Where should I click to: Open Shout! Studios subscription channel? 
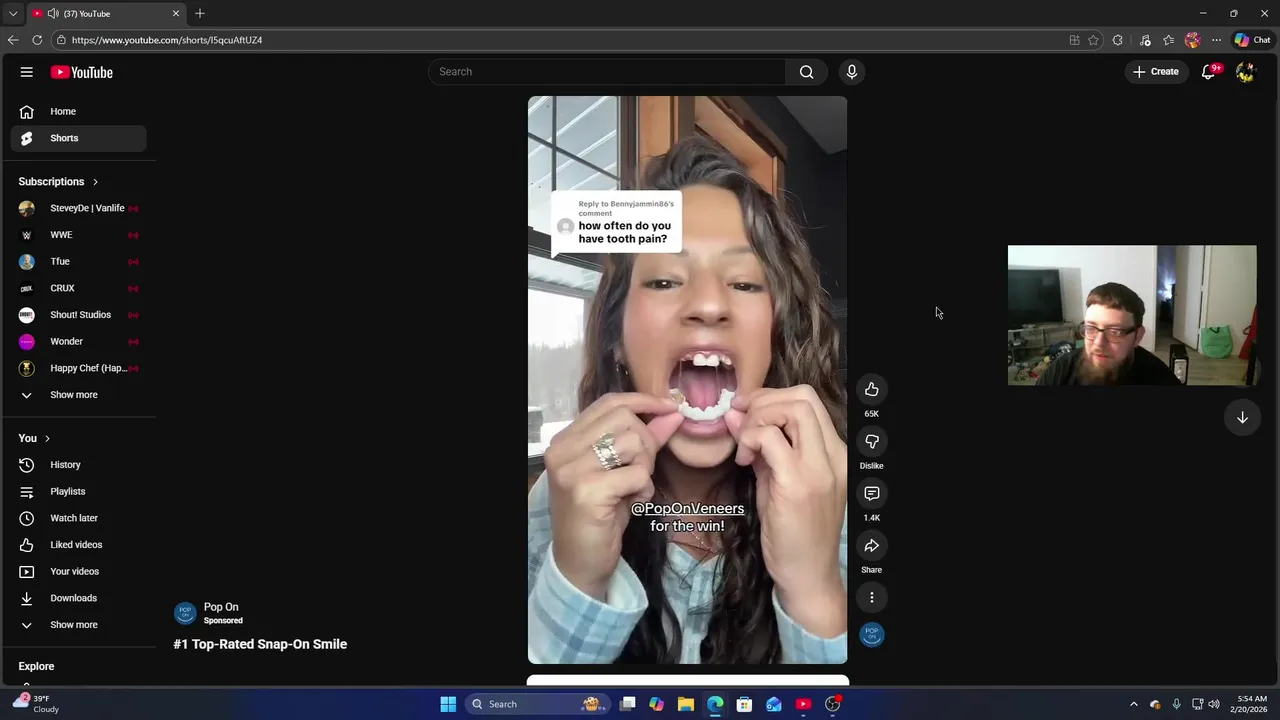point(79,315)
